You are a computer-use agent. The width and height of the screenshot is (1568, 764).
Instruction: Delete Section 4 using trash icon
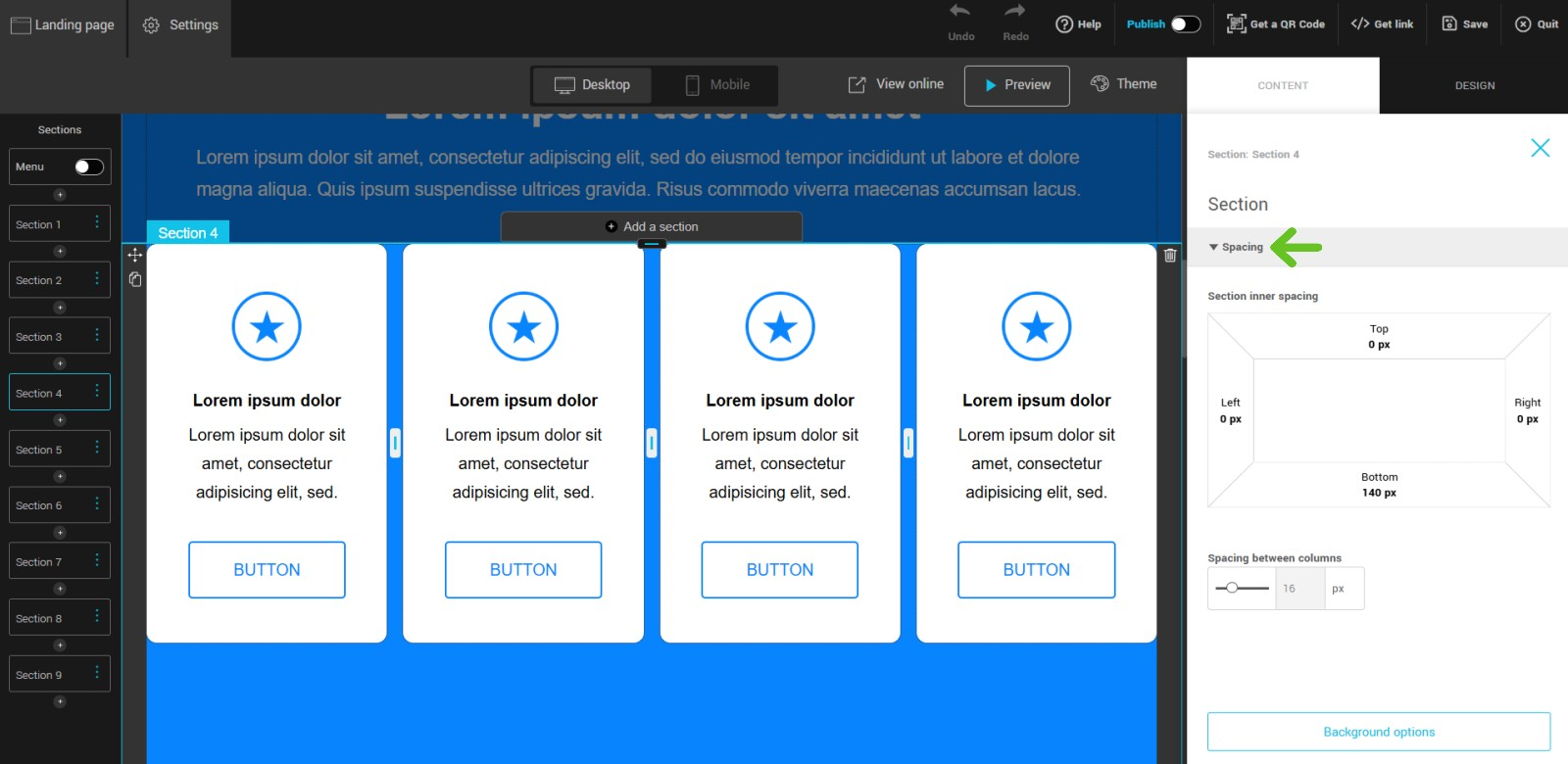pyautogui.click(x=1170, y=256)
